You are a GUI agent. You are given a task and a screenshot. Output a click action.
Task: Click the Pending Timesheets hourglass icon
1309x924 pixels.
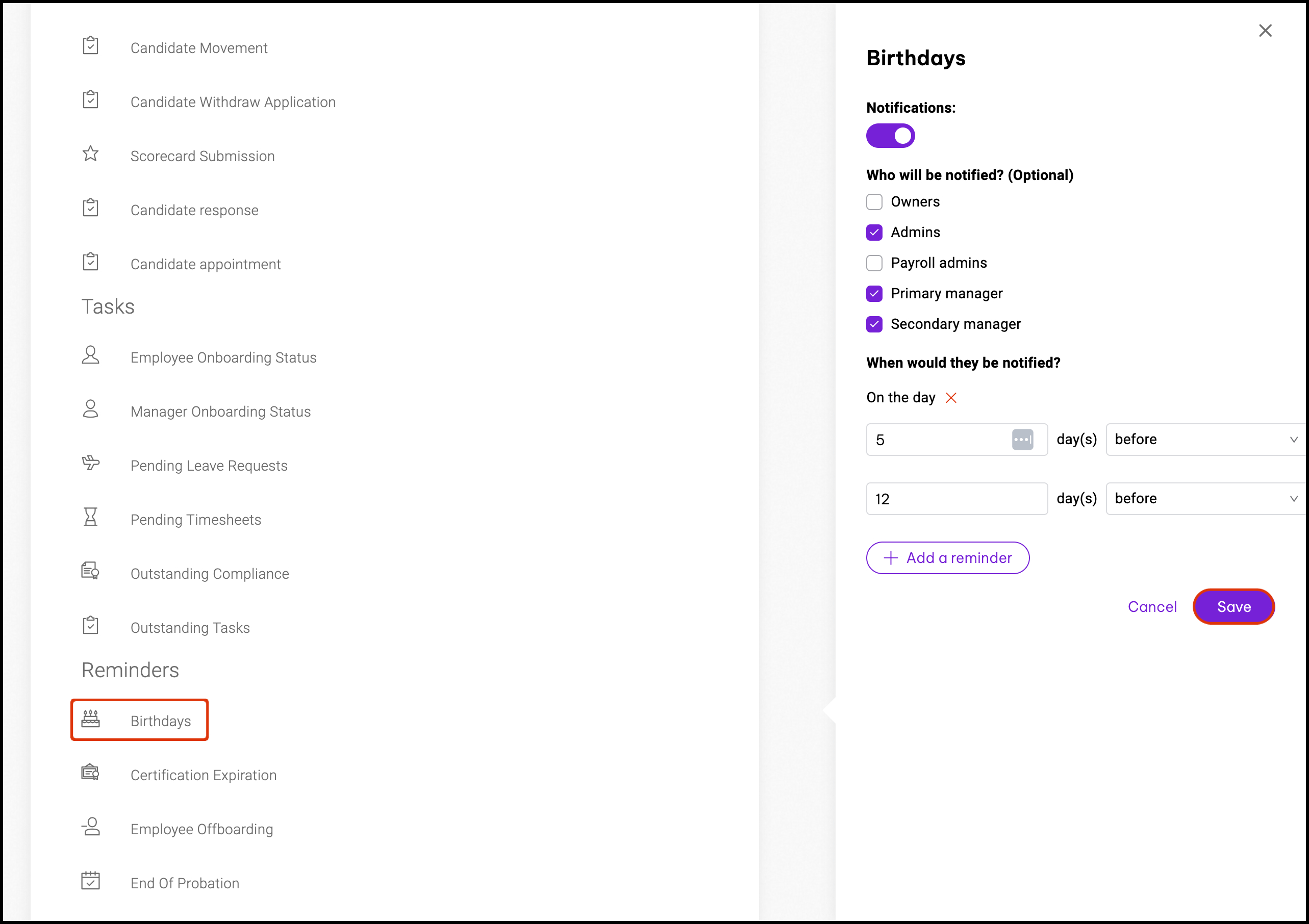[x=90, y=518]
